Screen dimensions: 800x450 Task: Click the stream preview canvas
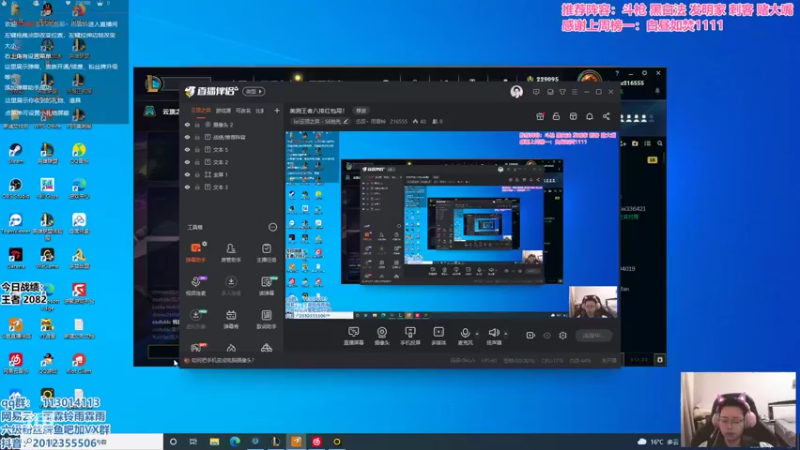(x=452, y=225)
